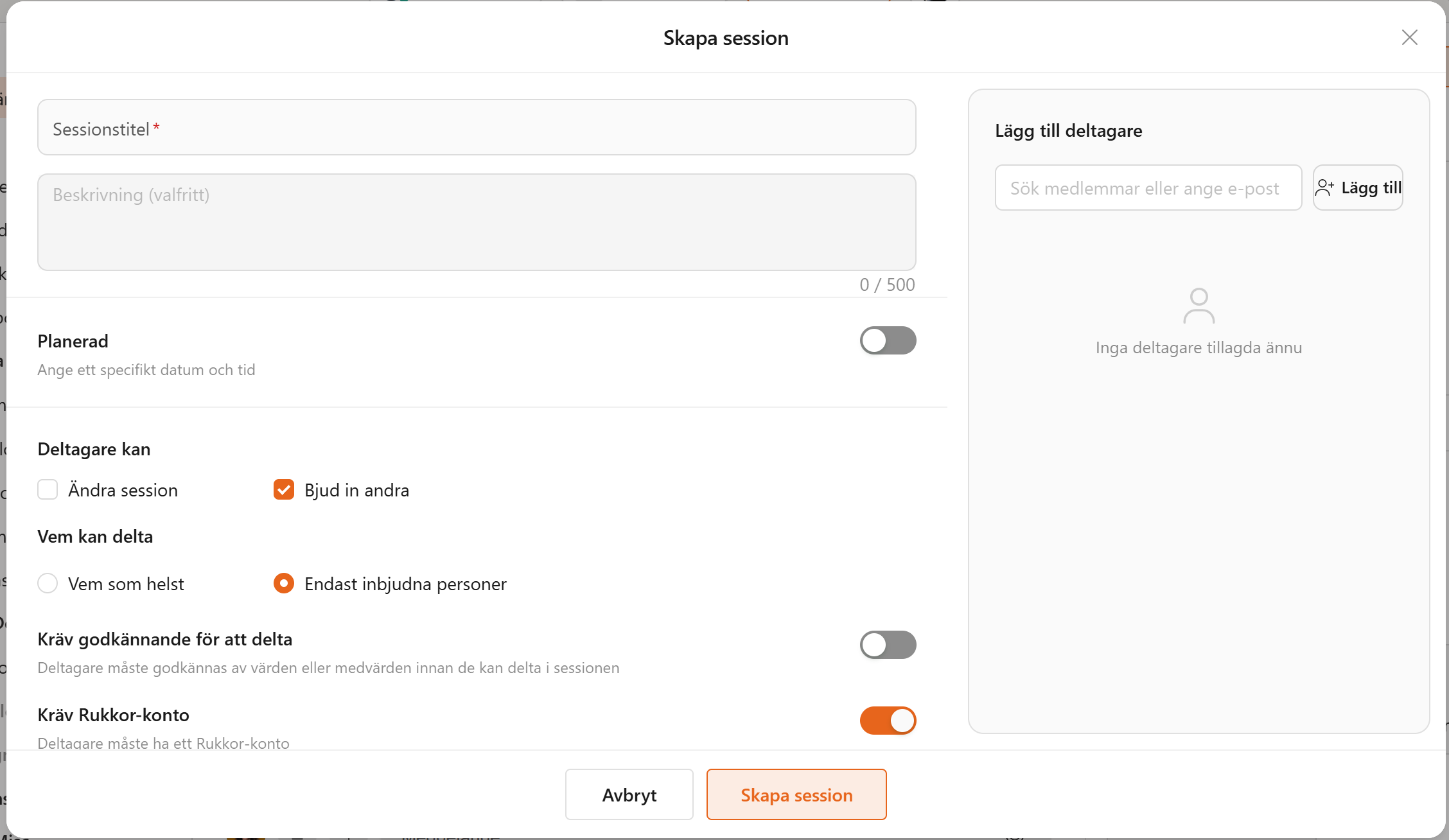Click the Inga deltagare tillagda ännu message
Screen dimensions: 1449x840
click(1199, 347)
